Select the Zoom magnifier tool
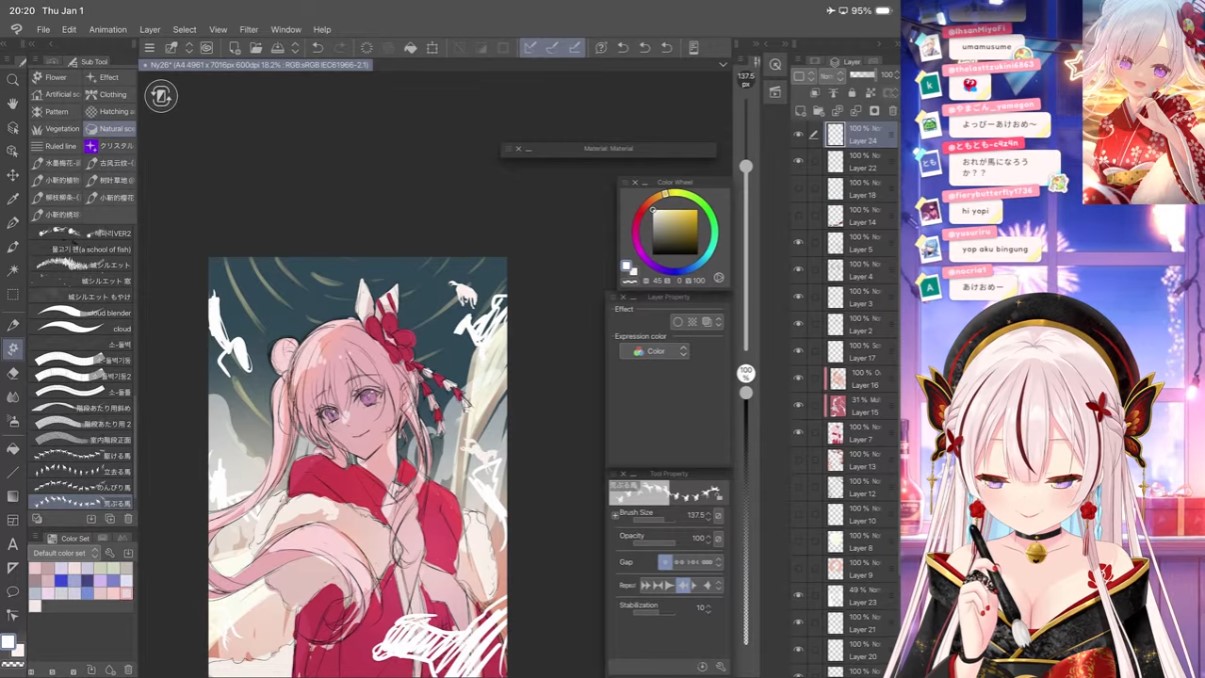Viewport: 1205px width, 678px height. point(13,80)
